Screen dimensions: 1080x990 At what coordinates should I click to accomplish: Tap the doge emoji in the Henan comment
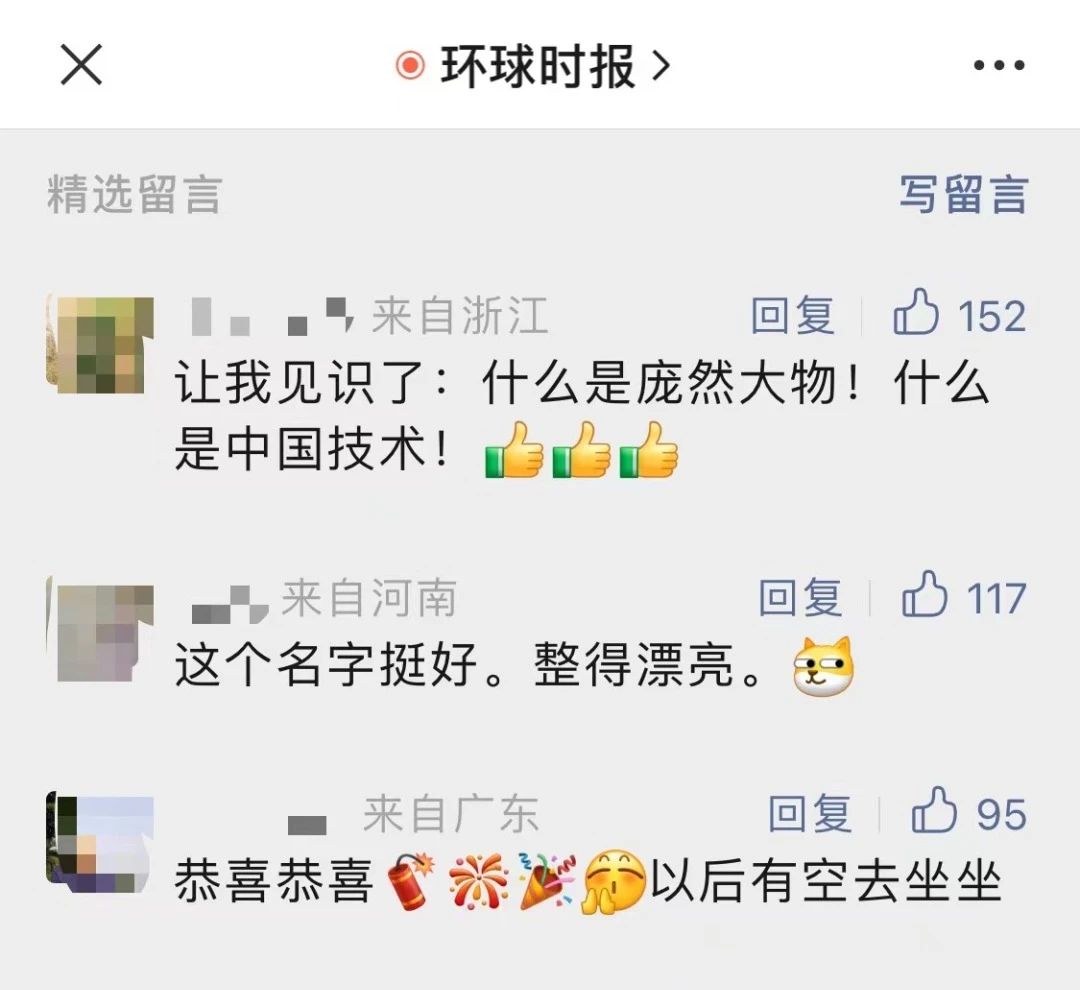[x=823, y=666]
